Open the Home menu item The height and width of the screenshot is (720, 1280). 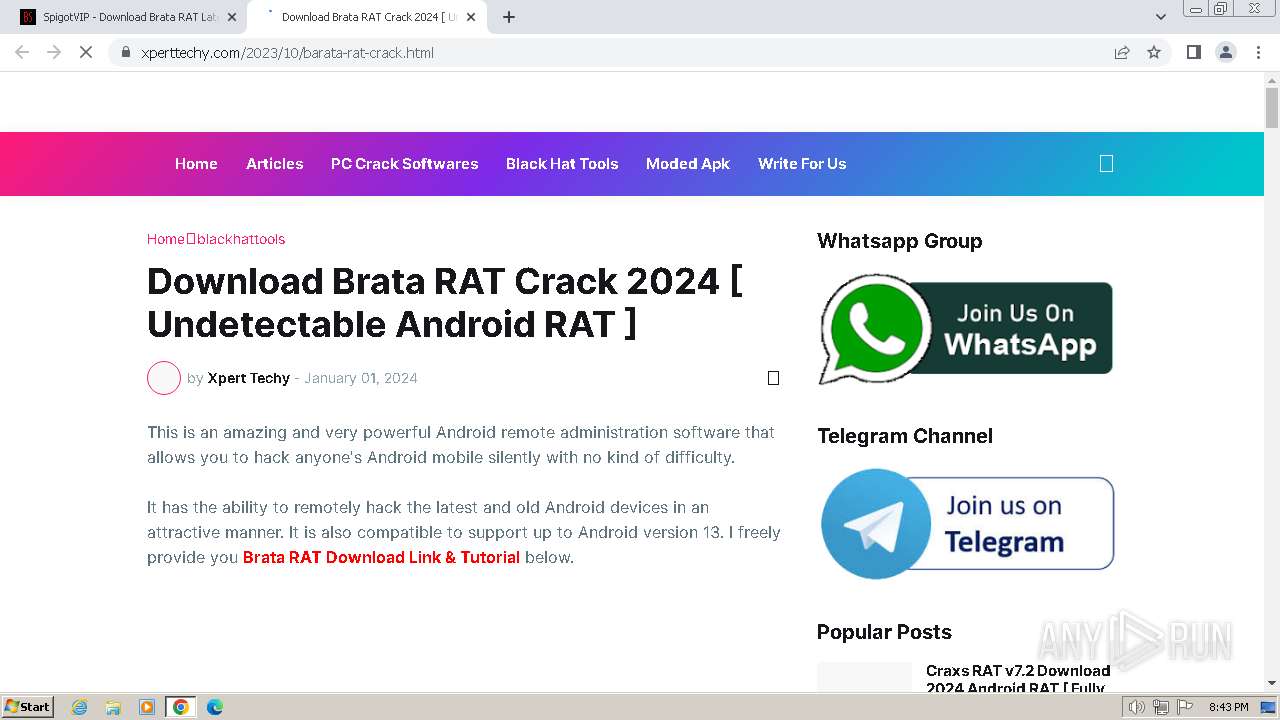click(196, 164)
